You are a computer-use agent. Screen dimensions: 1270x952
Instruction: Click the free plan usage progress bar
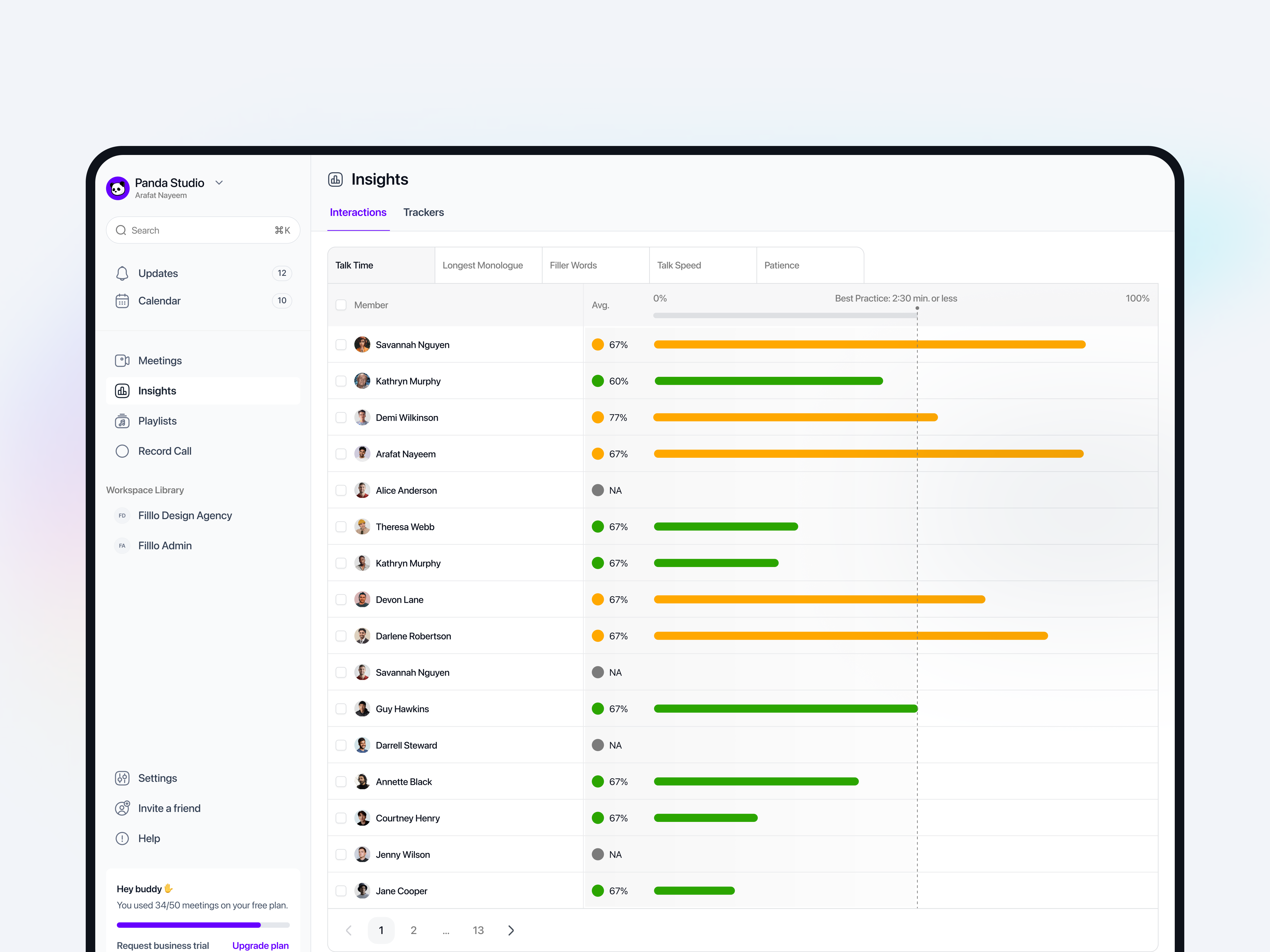pyautogui.click(x=203, y=924)
